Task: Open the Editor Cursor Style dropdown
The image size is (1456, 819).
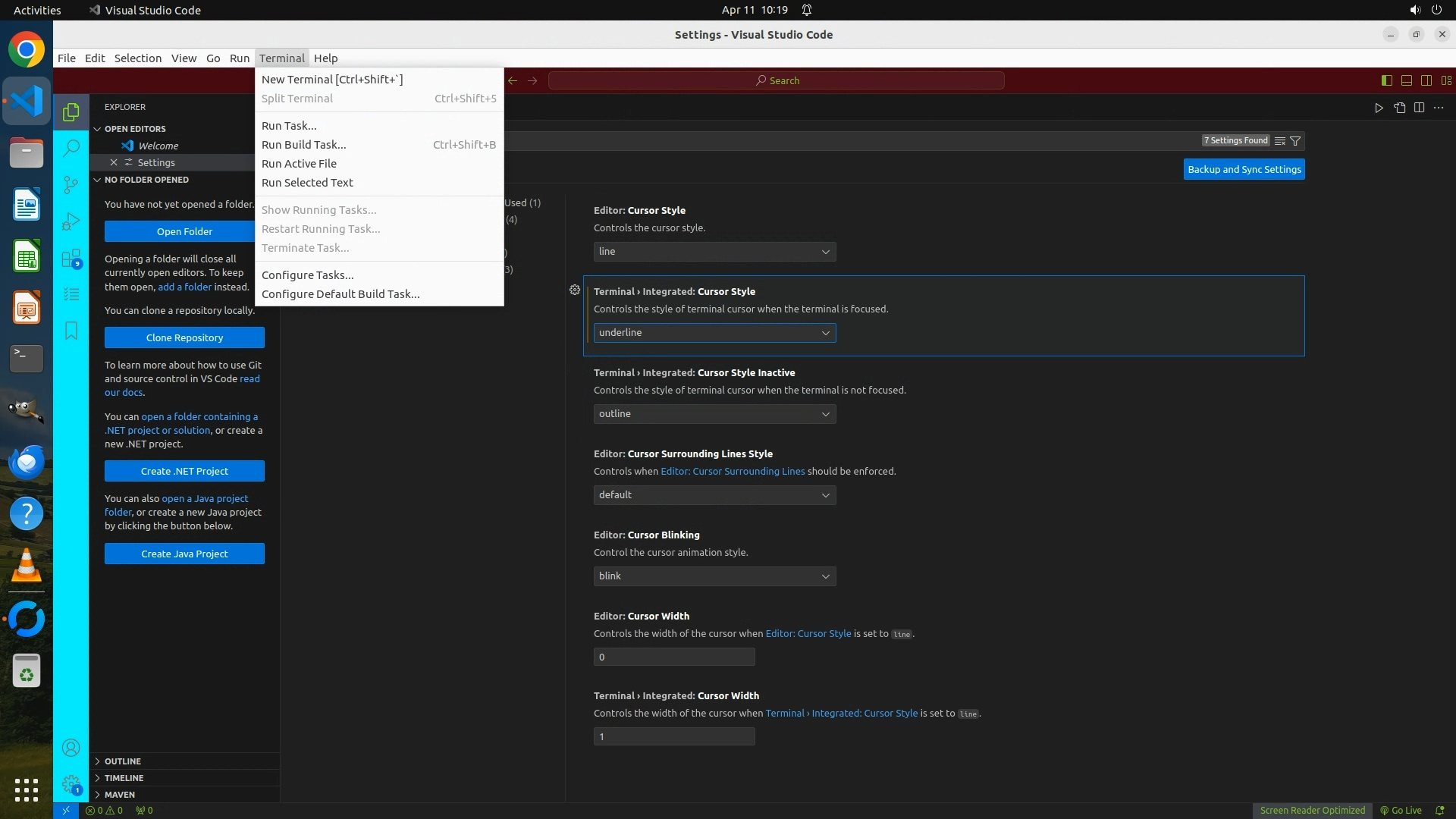Action: (x=714, y=252)
